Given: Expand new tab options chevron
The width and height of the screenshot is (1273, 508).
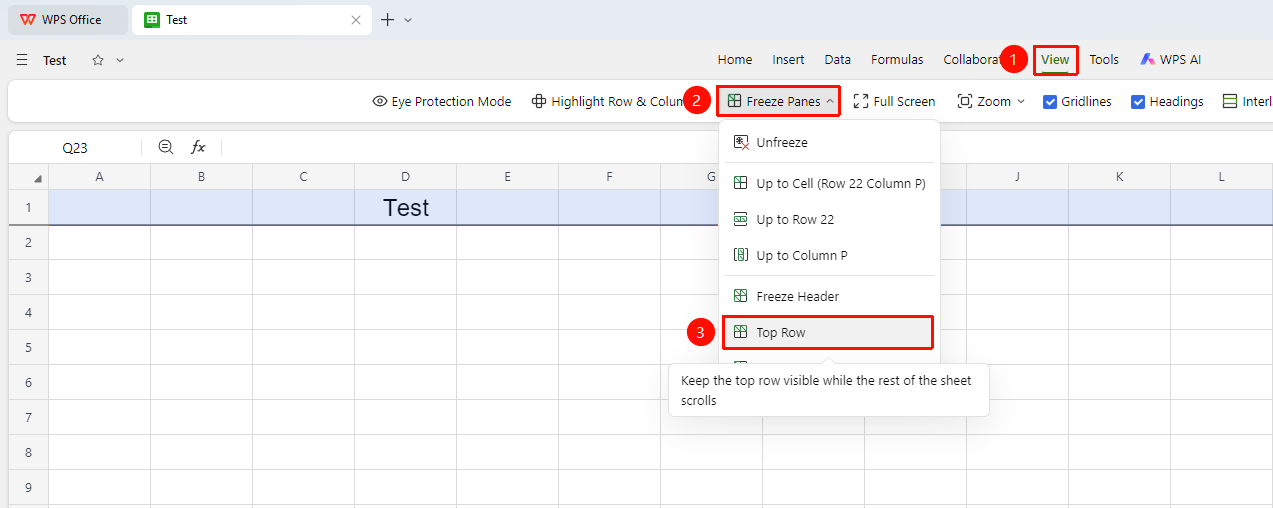Looking at the screenshot, I should [x=408, y=20].
